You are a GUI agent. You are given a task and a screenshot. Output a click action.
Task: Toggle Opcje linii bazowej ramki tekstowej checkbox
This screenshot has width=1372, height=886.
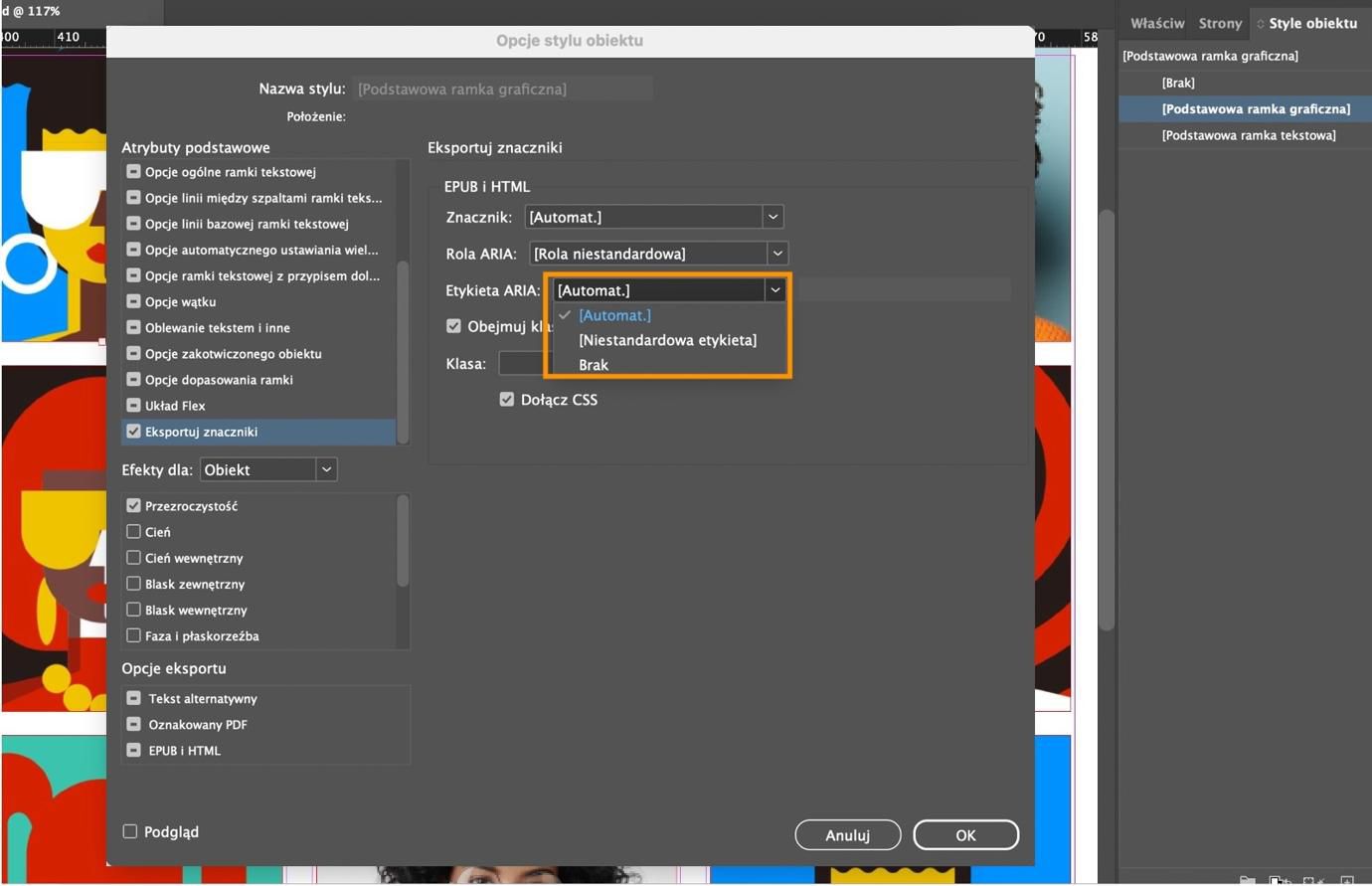point(133,224)
